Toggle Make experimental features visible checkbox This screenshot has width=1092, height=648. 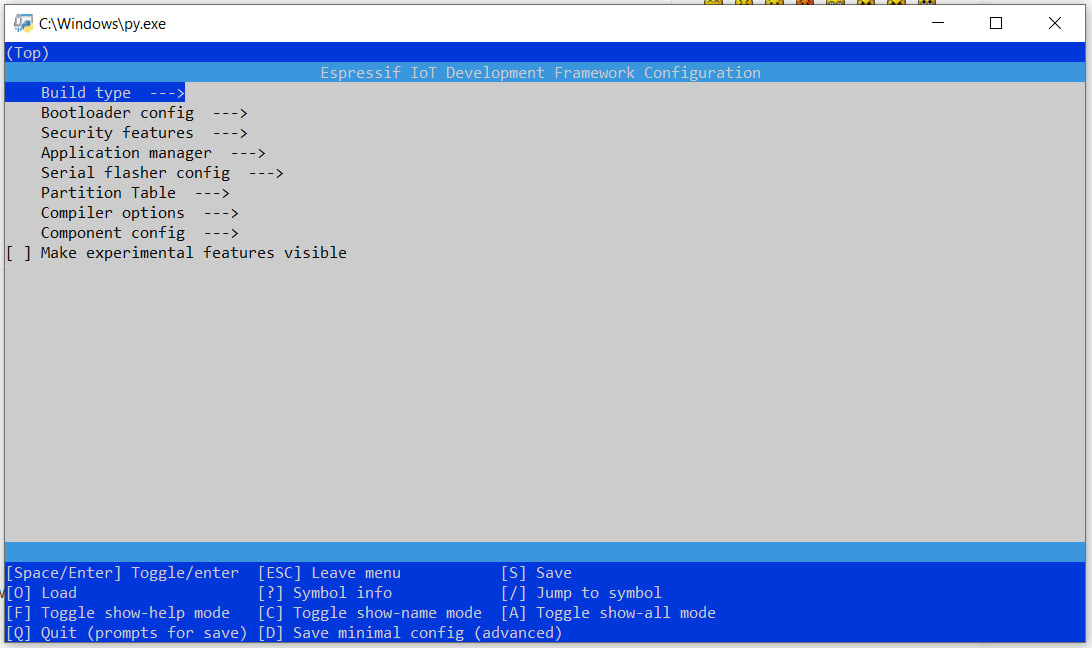click(19, 253)
